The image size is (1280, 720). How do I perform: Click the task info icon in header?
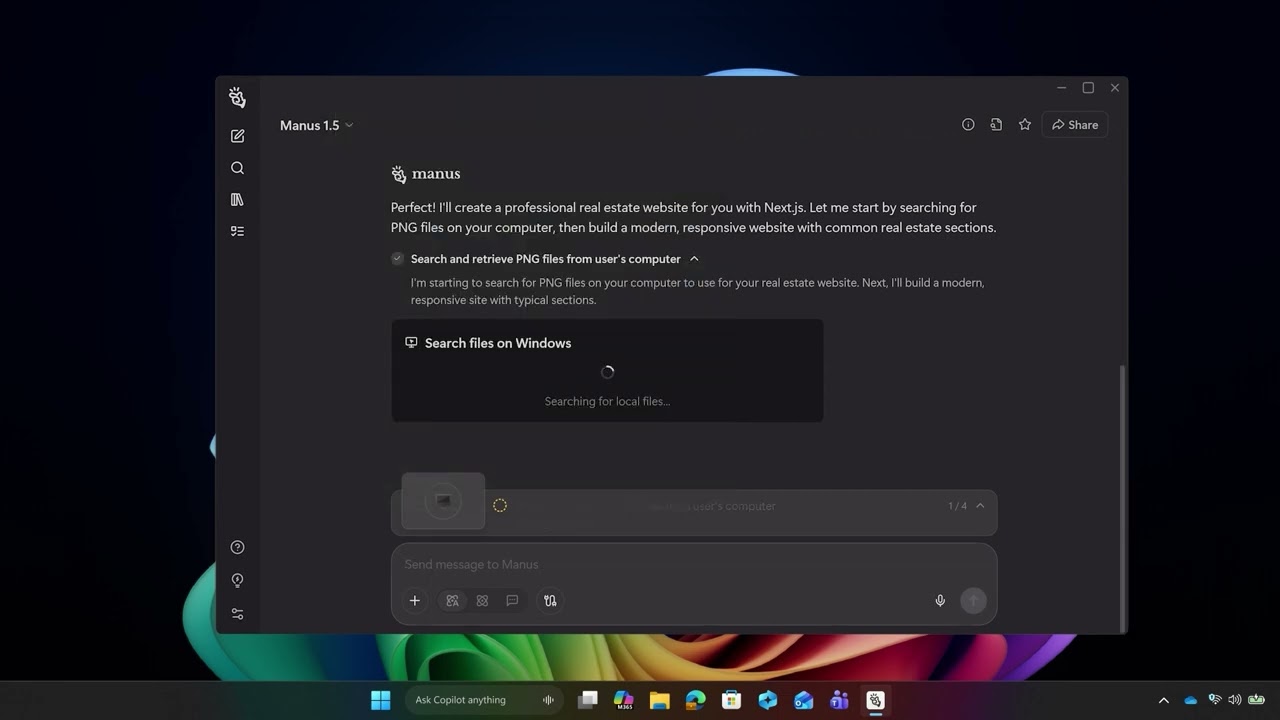[x=968, y=125]
